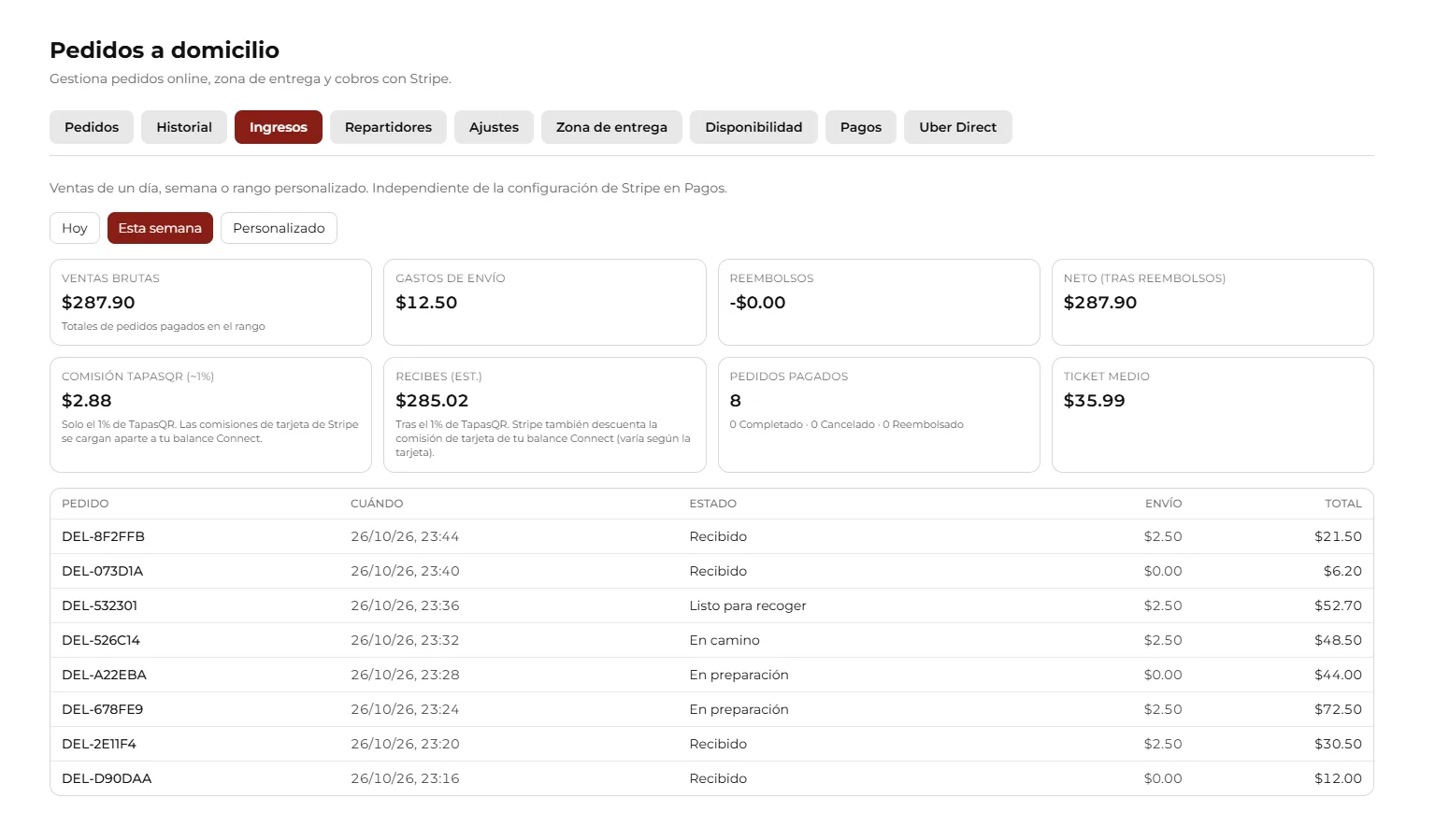Click the Pedidos pagados count 8
The image size is (1435, 840).
736,401
